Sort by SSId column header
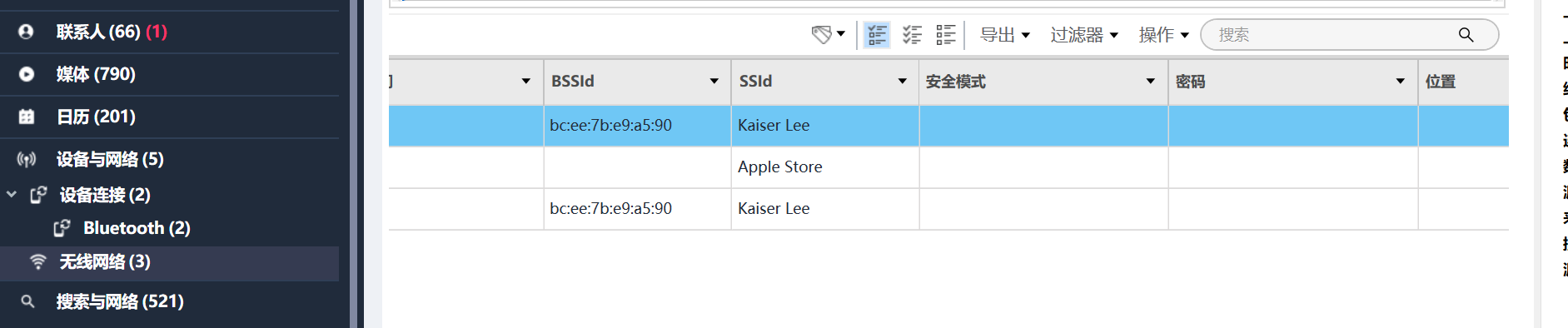The height and width of the screenshot is (328, 1568). coord(756,82)
